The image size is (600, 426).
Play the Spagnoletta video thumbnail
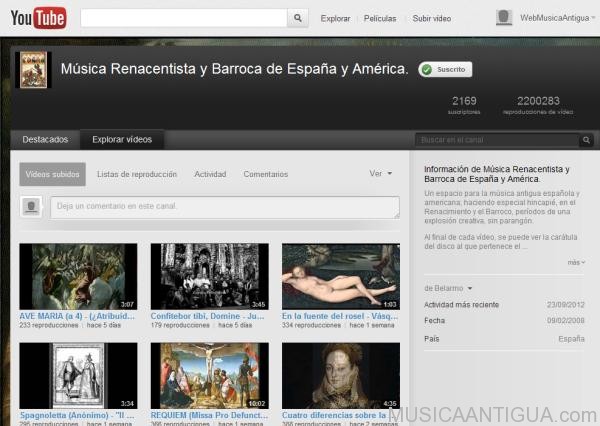pos(78,375)
